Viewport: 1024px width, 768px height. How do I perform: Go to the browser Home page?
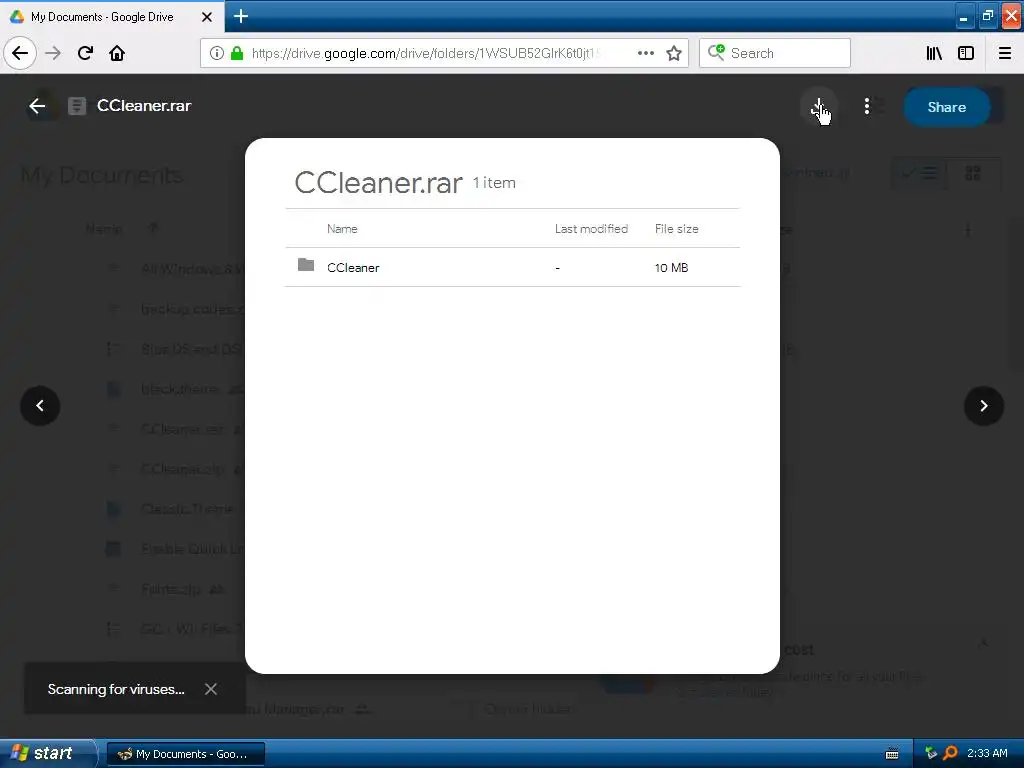(x=117, y=53)
